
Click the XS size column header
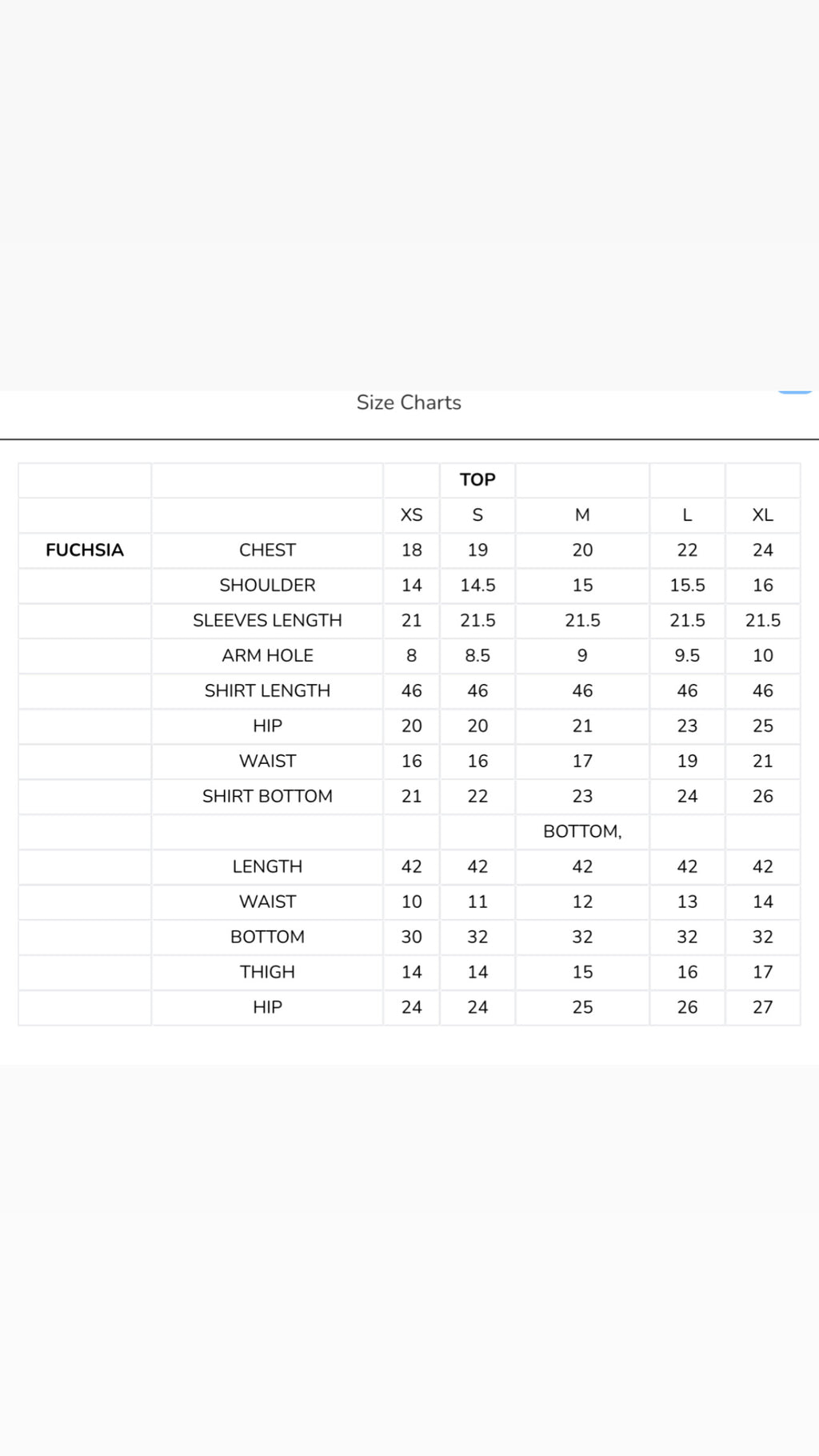(x=411, y=514)
